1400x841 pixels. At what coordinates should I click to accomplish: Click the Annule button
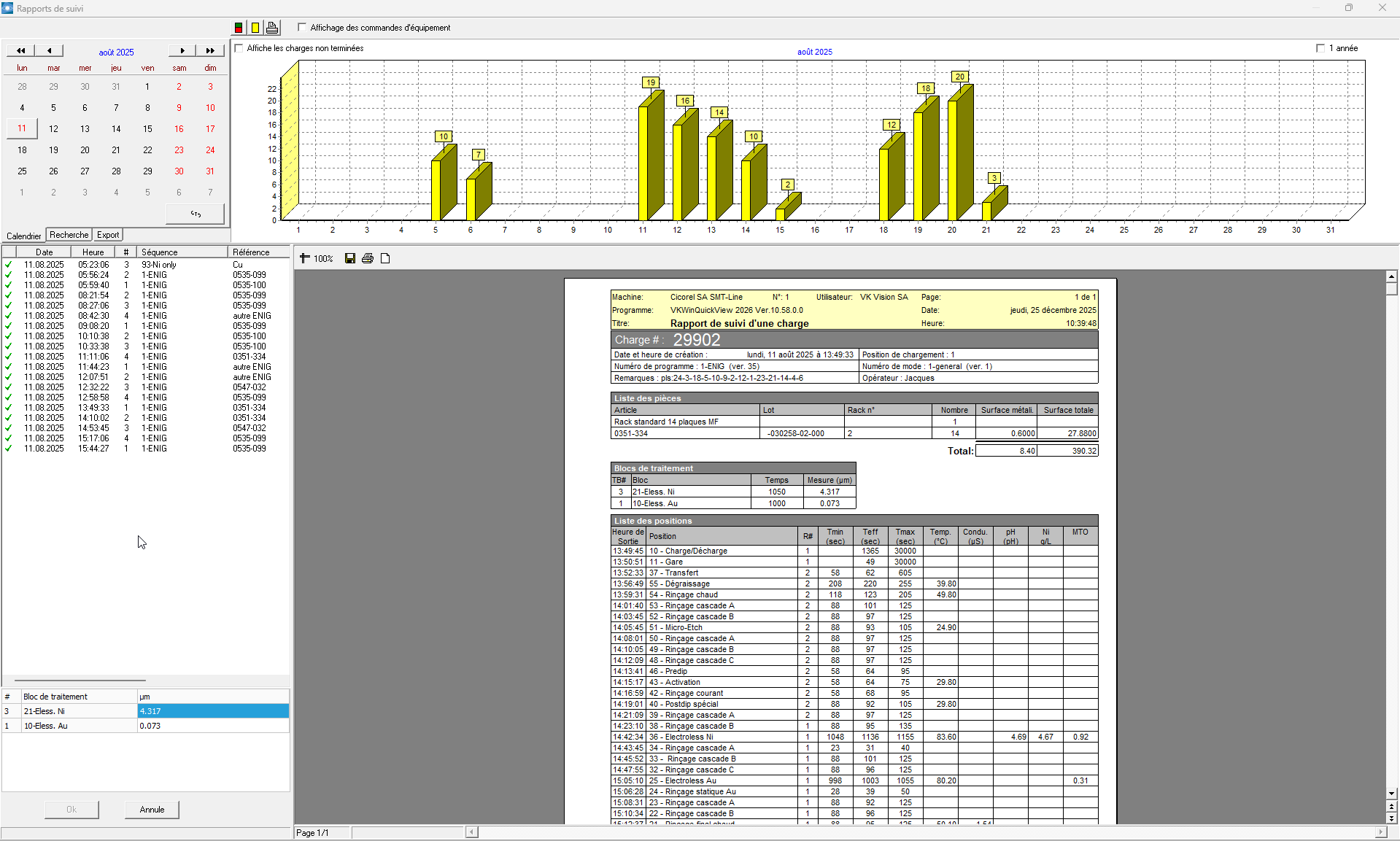[x=152, y=810]
